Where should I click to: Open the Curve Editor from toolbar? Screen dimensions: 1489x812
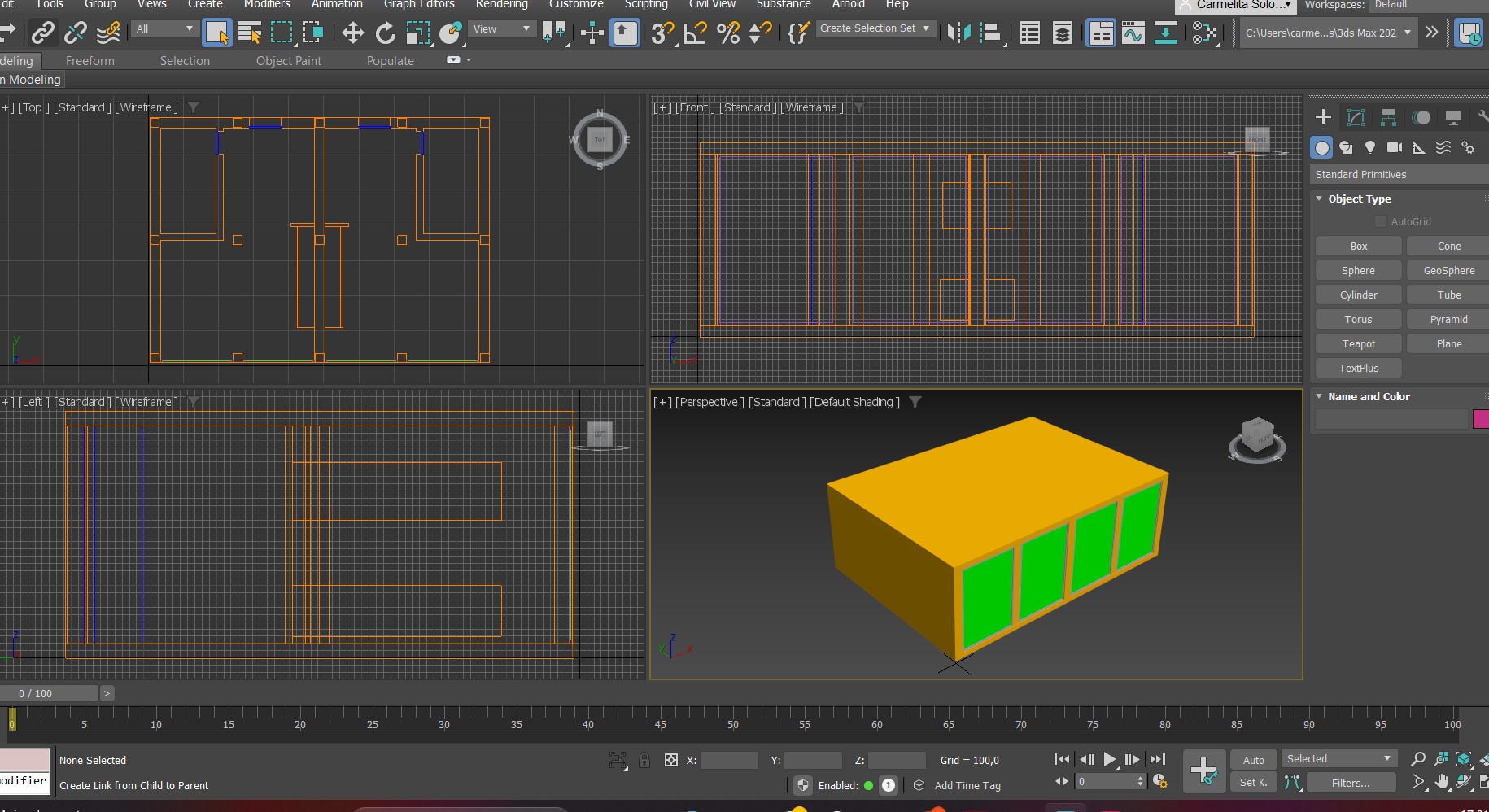tap(1133, 33)
